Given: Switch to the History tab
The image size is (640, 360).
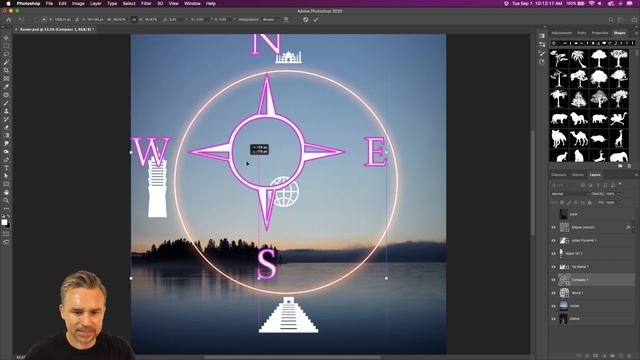Looking at the screenshot, I should pyautogui.click(x=578, y=175).
